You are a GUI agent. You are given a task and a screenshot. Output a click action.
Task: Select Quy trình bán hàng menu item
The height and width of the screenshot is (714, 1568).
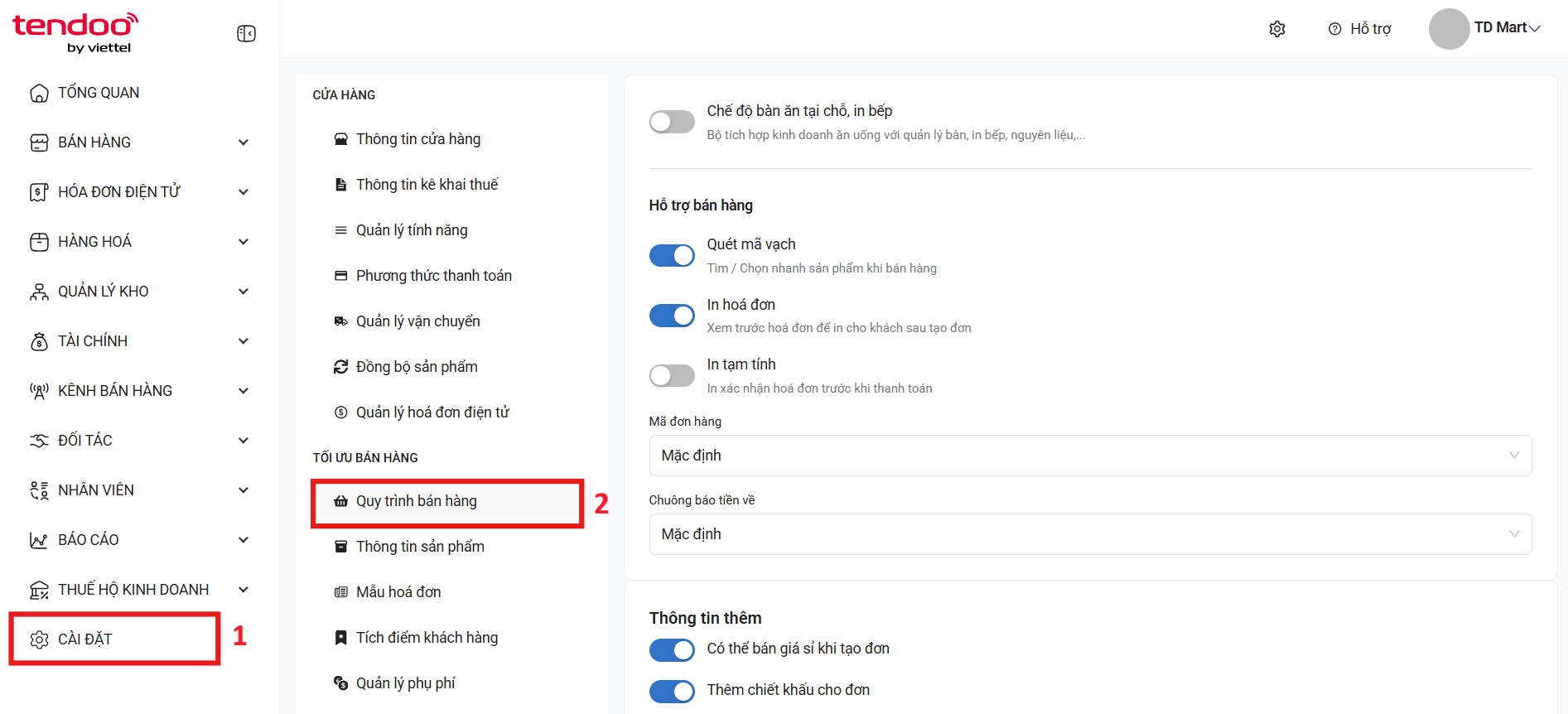click(447, 501)
